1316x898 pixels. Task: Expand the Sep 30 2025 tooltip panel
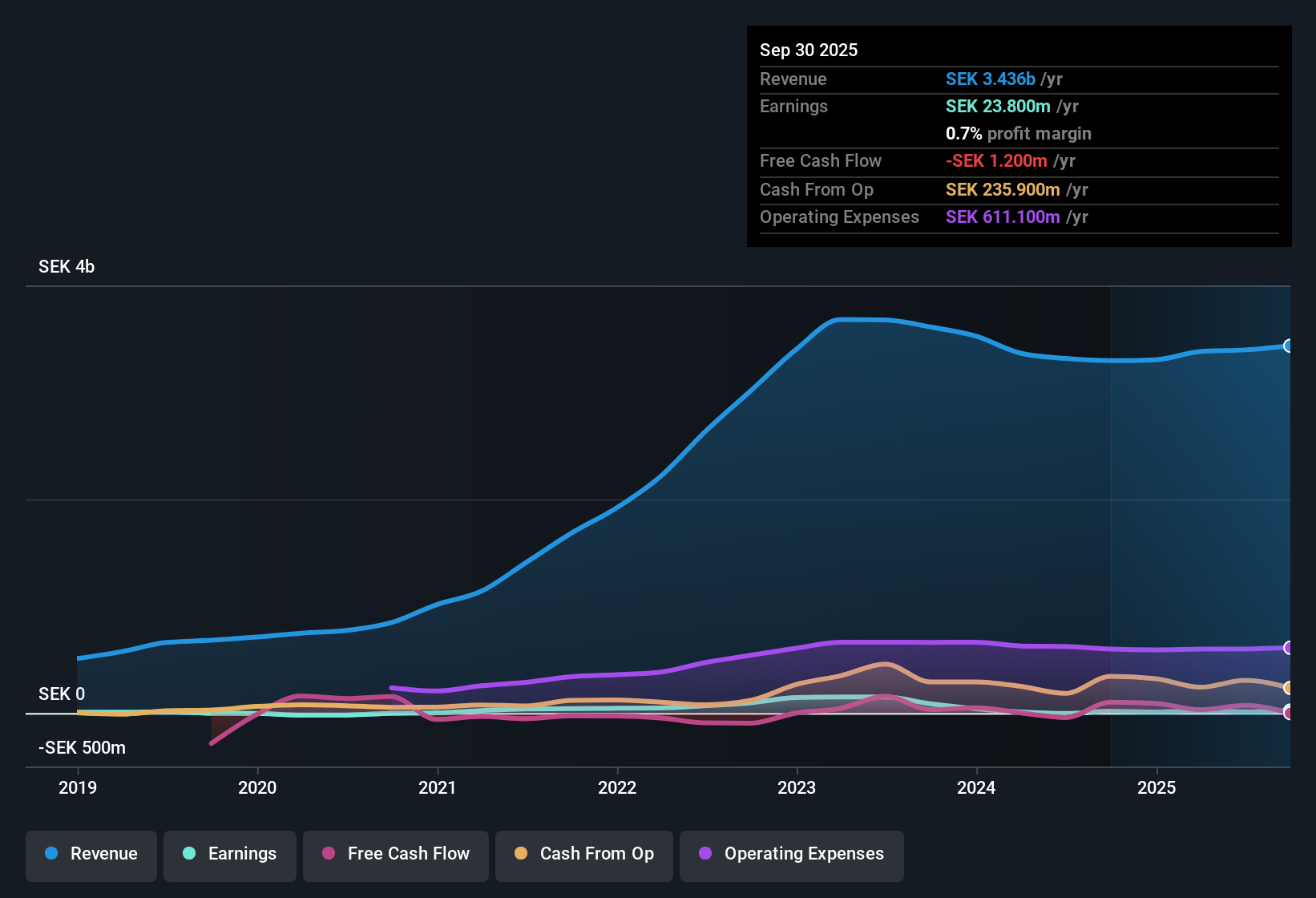pos(1019,50)
